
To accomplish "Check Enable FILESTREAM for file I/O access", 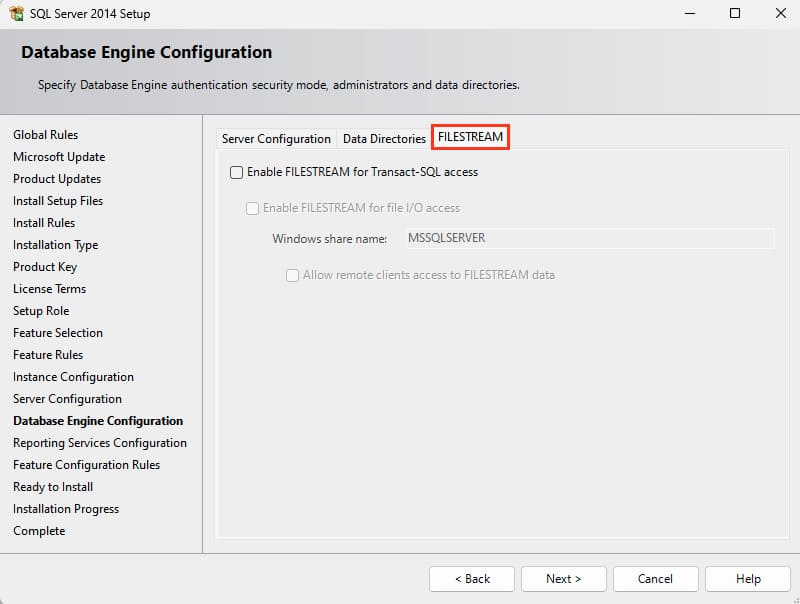I will (253, 208).
